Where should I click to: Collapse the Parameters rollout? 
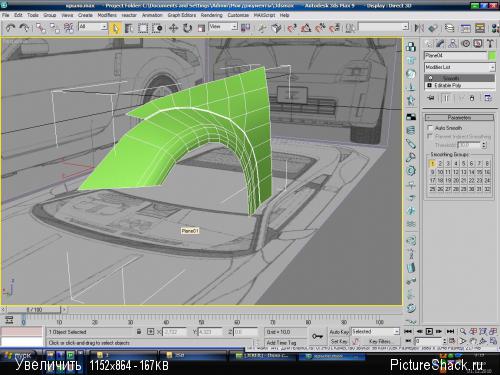coord(459,118)
